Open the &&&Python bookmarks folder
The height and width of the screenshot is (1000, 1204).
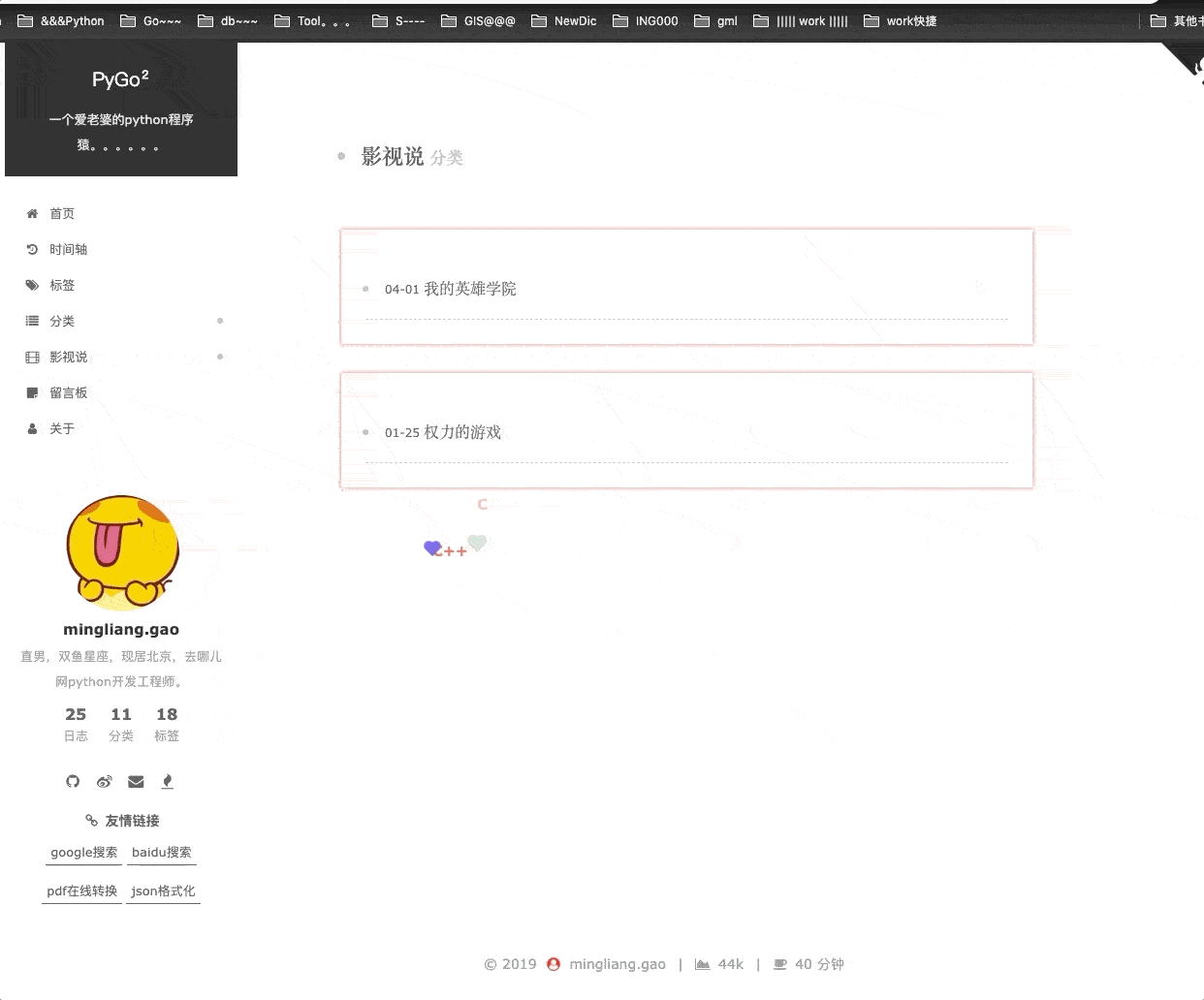tap(62, 20)
